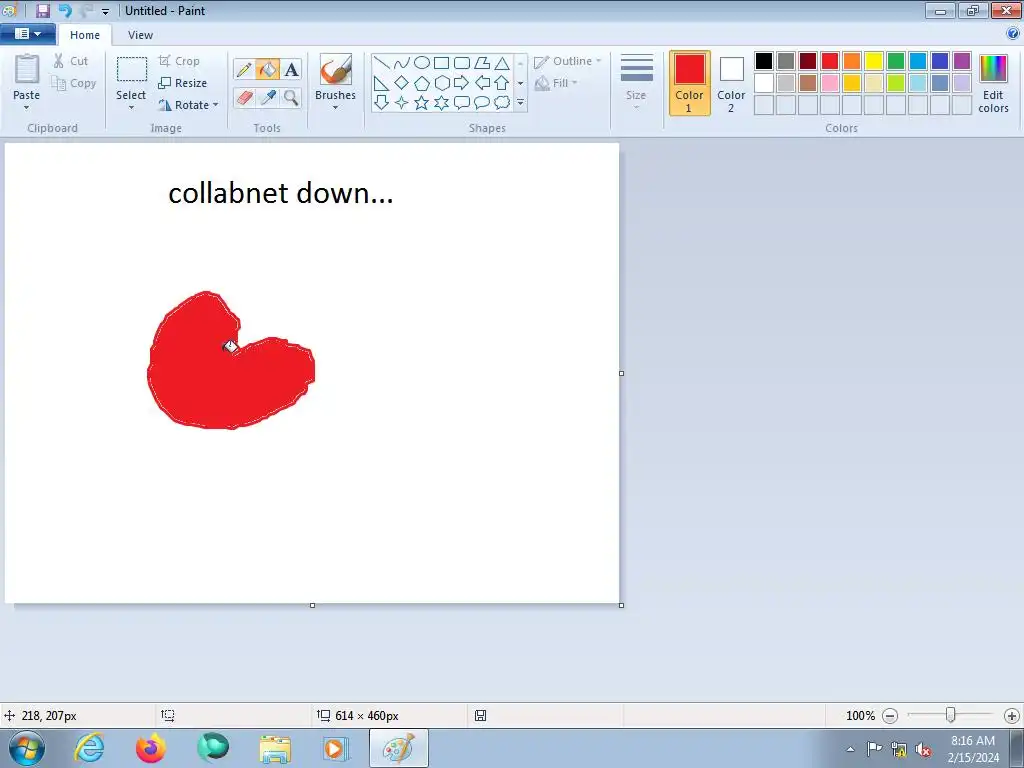This screenshot has width=1024, height=768.
Task: Select the Color picker eyedropper tool
Action: pos(267,98)
